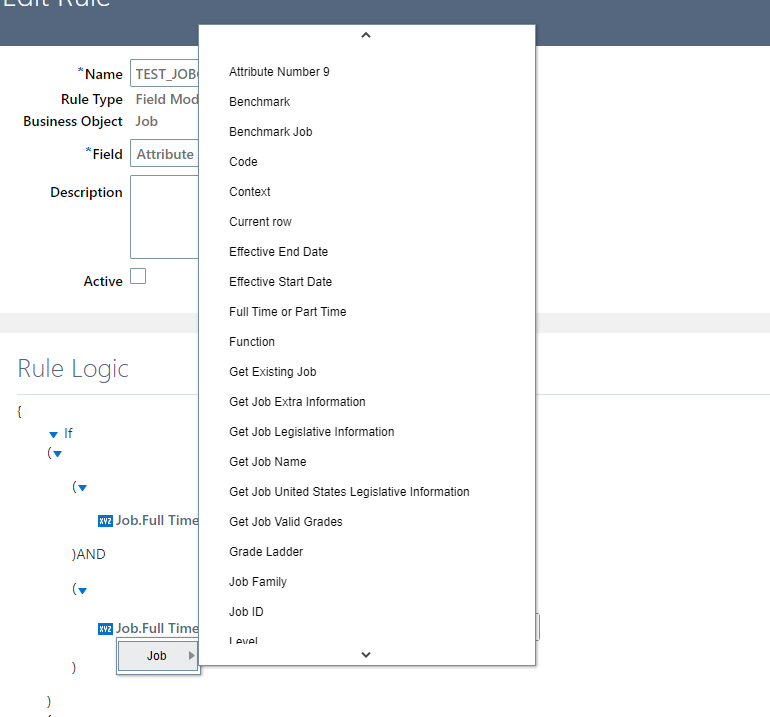Viewport: 770px width, 717px height.
Task: Click into the Field input box
Action: 165,153
